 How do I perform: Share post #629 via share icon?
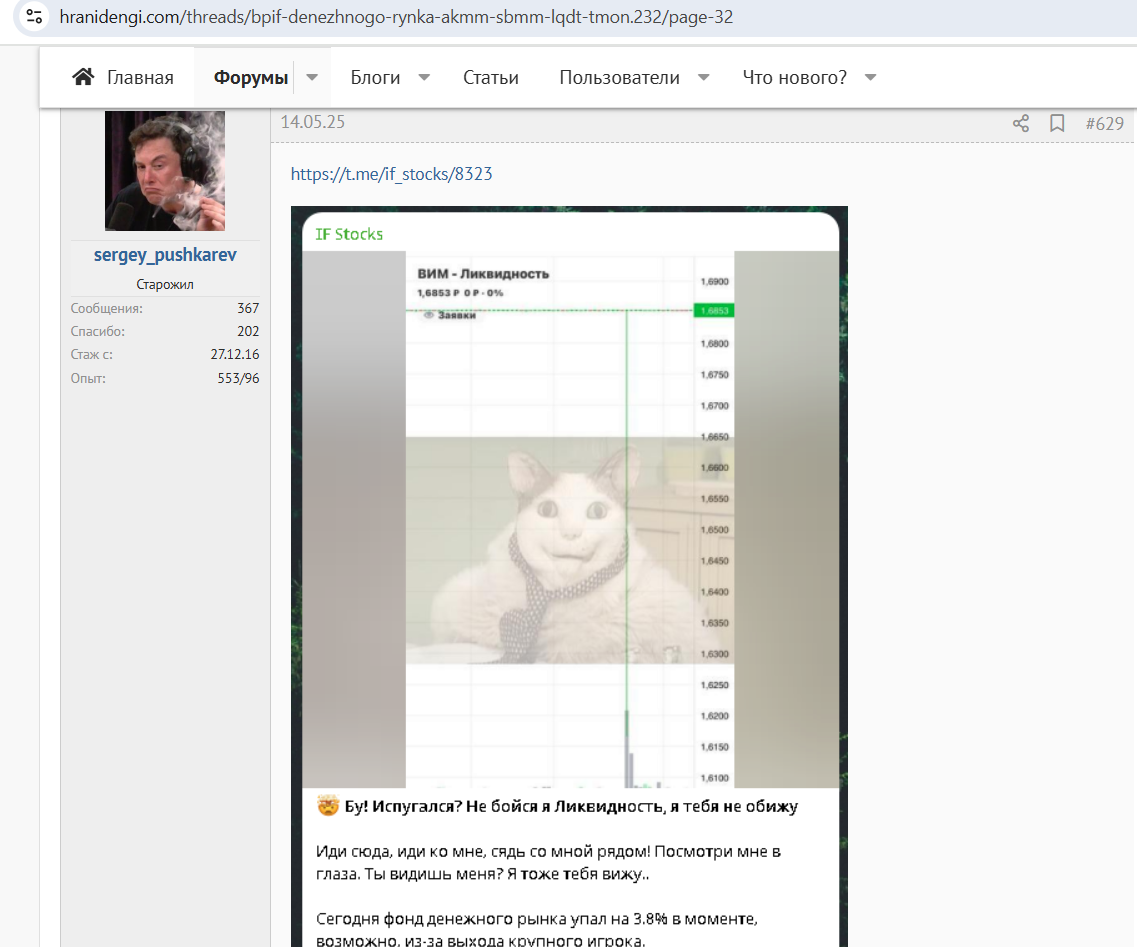[x=1020, y=123]
